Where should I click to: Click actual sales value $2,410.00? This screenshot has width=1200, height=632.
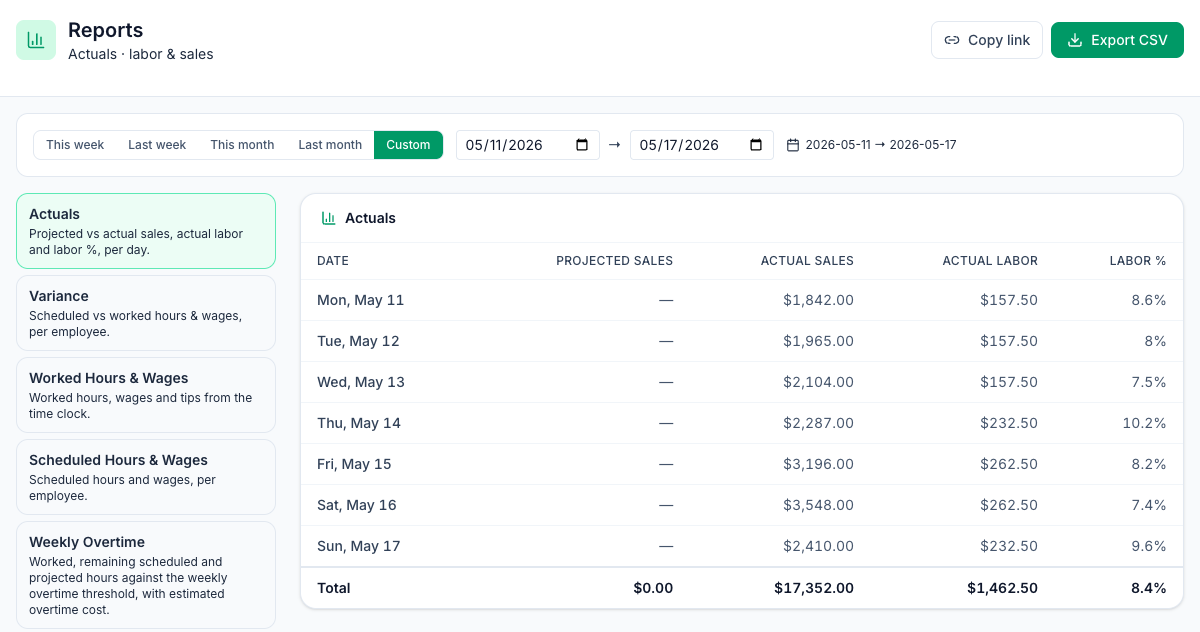[818, 546]
